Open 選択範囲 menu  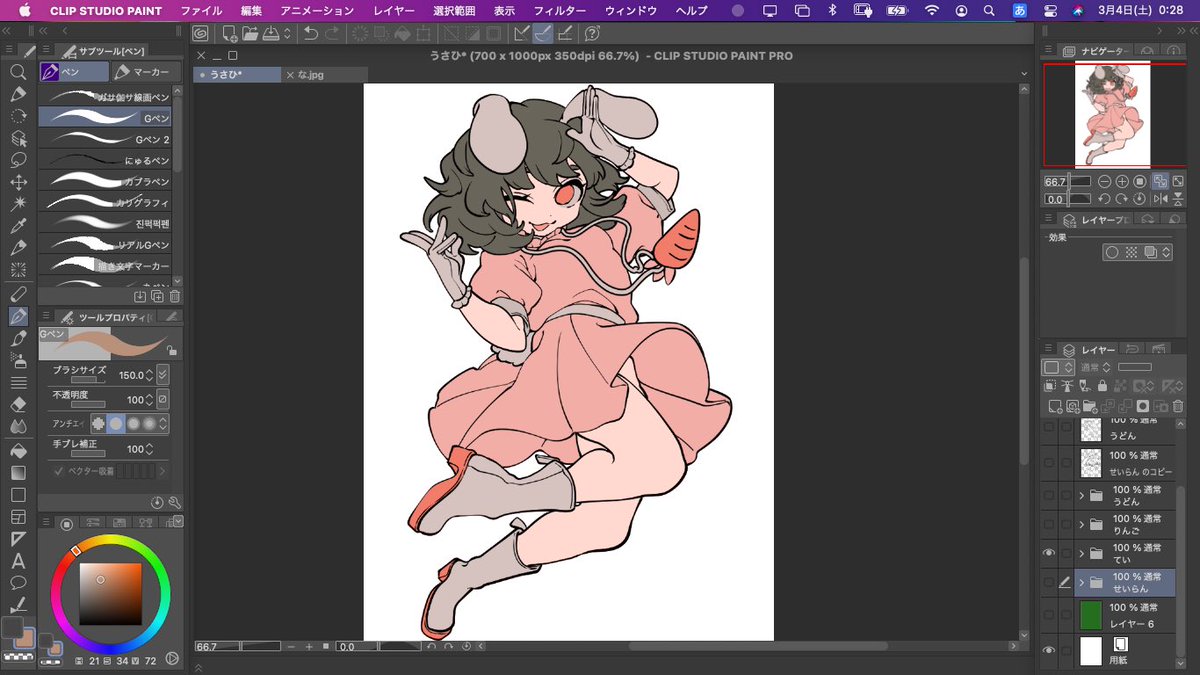pyautogui.click(x=455, y=10)
